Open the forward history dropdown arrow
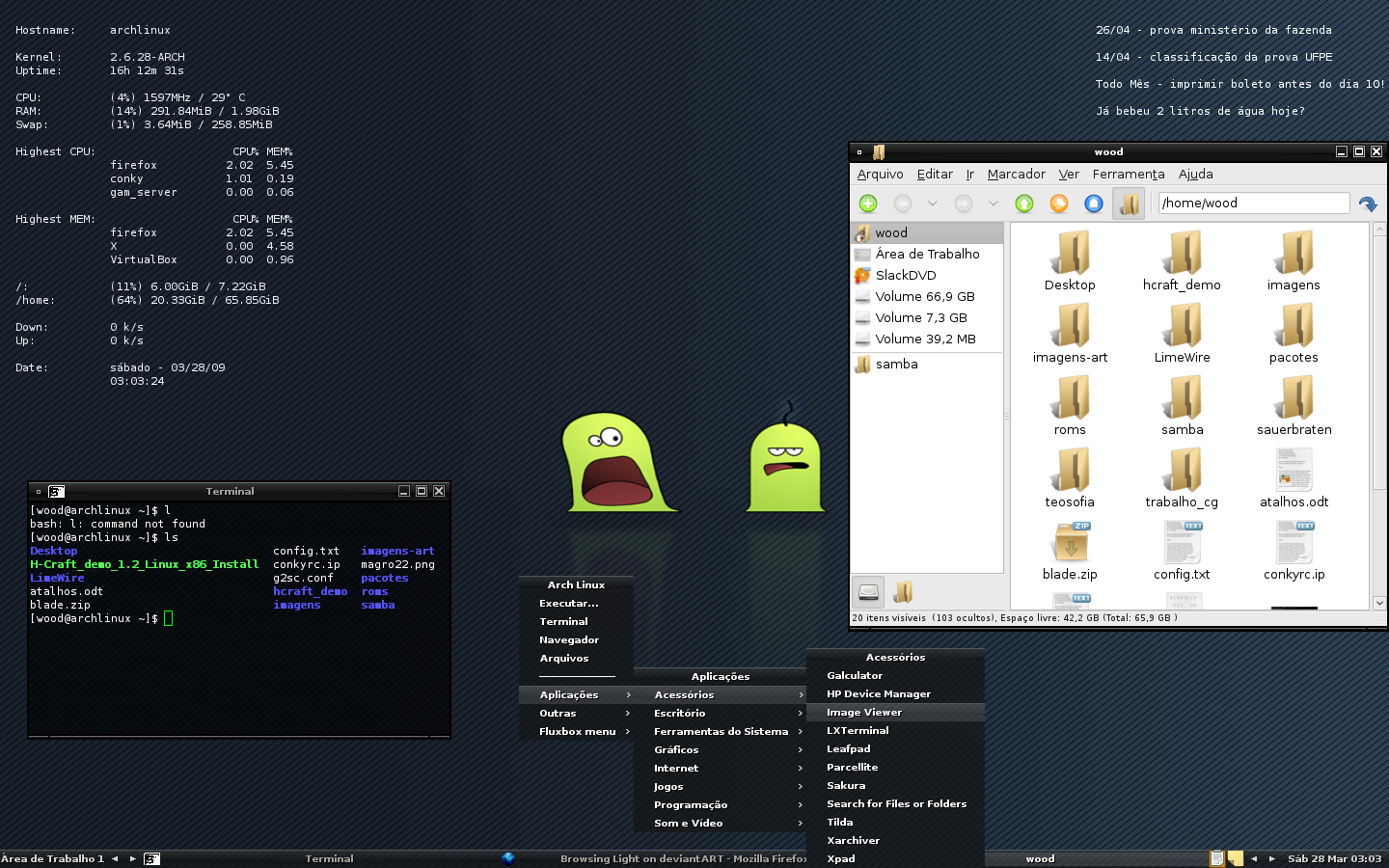Image resolution: width=1389 pixels, height=868 pixels. [x=993, y=203]
